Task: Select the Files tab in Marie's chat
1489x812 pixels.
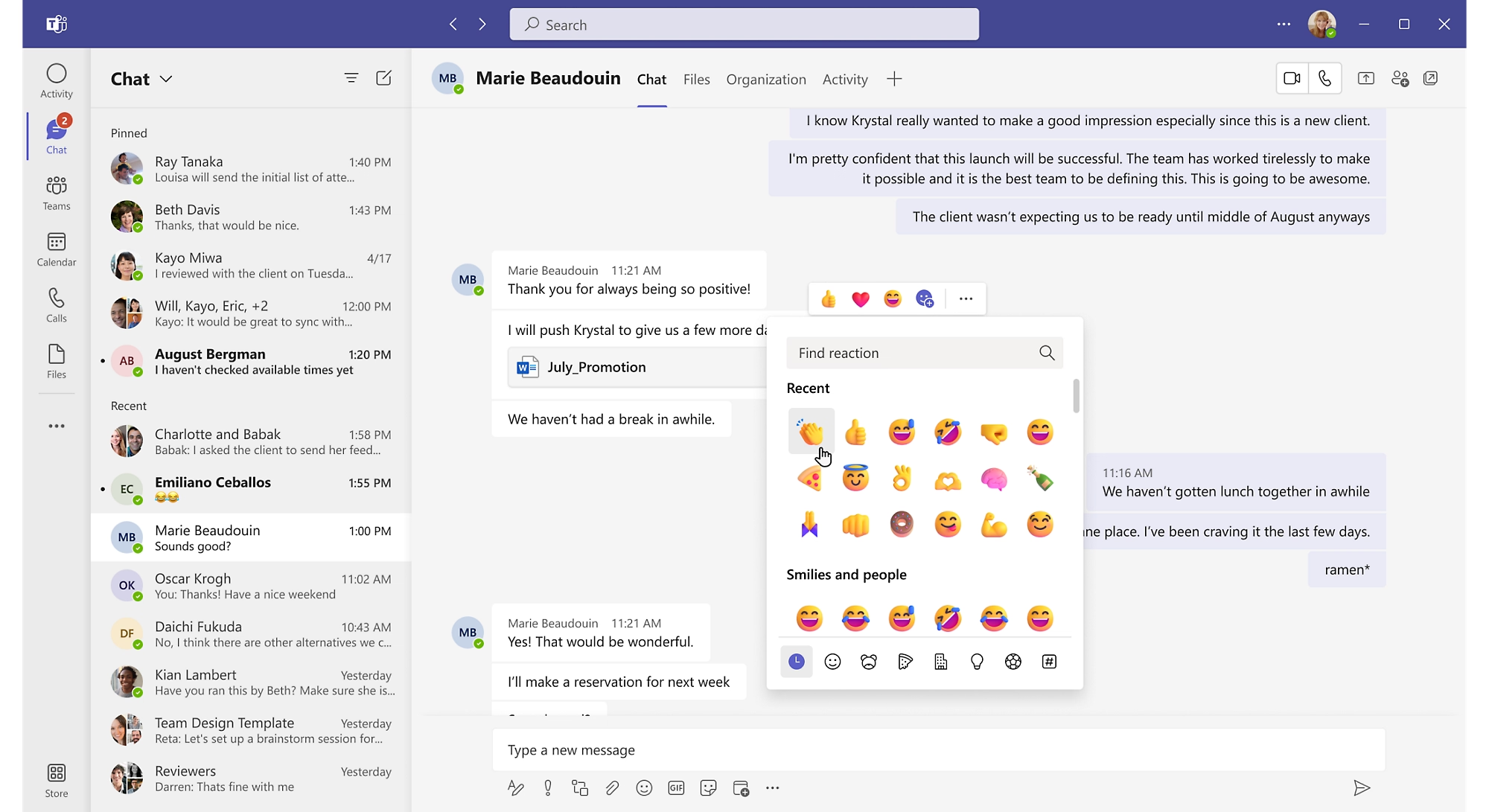Action: [695, 79]
